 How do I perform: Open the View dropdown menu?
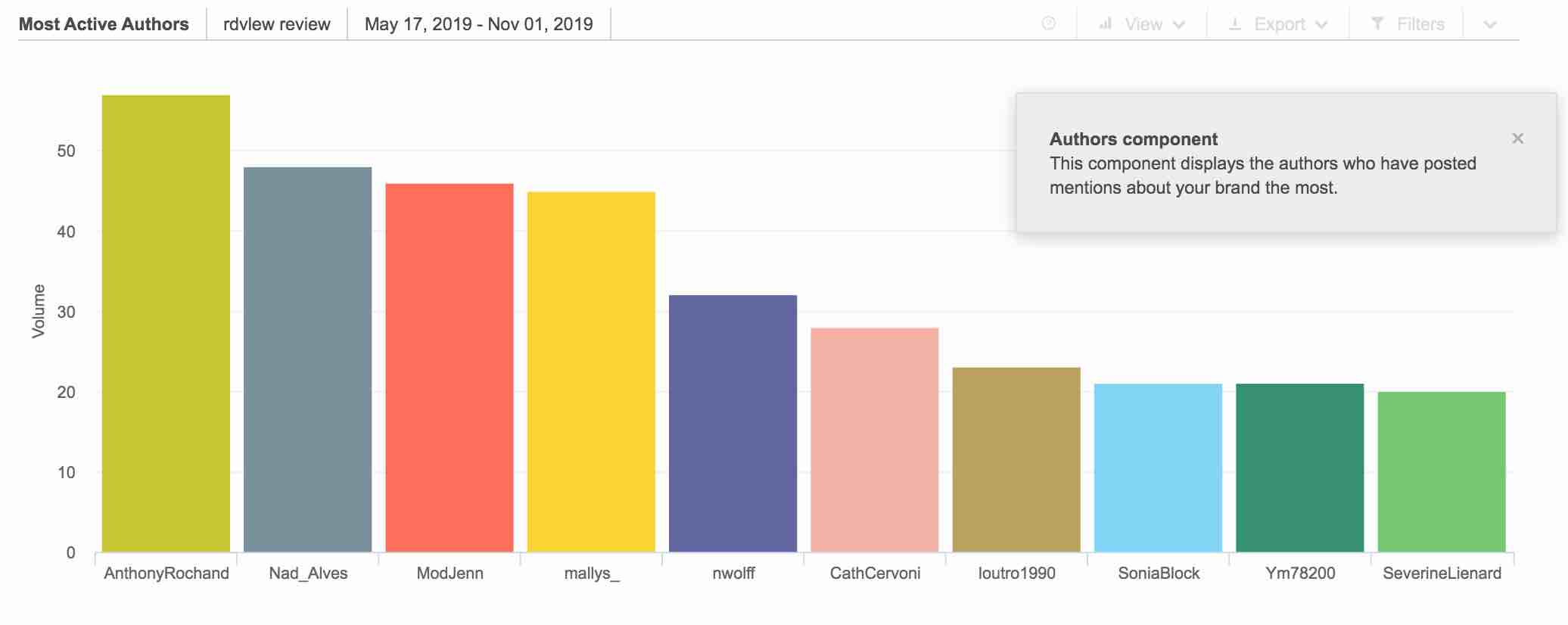click(x=1142, y=24)
